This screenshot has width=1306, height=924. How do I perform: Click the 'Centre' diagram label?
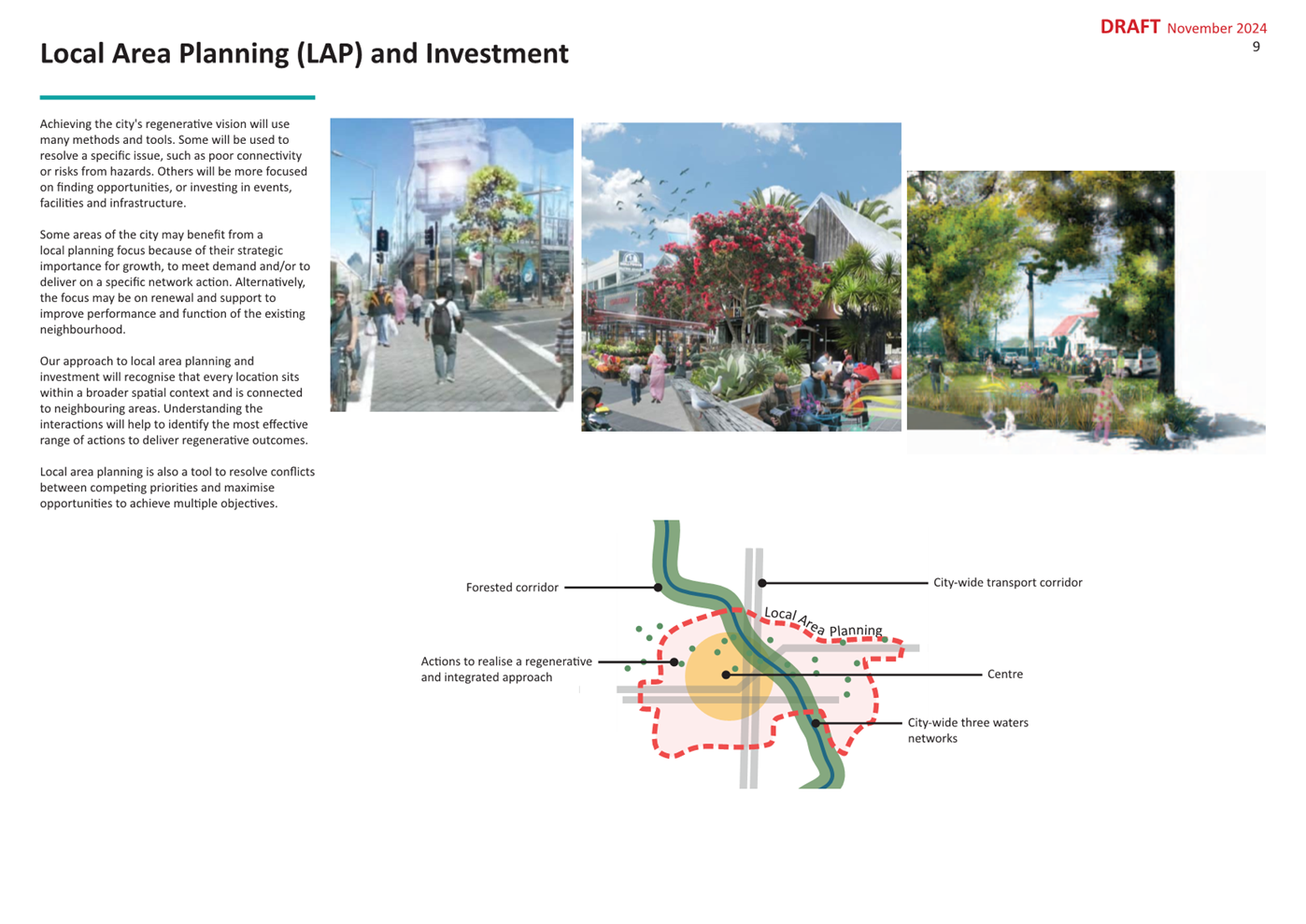tap(1005, 674)
